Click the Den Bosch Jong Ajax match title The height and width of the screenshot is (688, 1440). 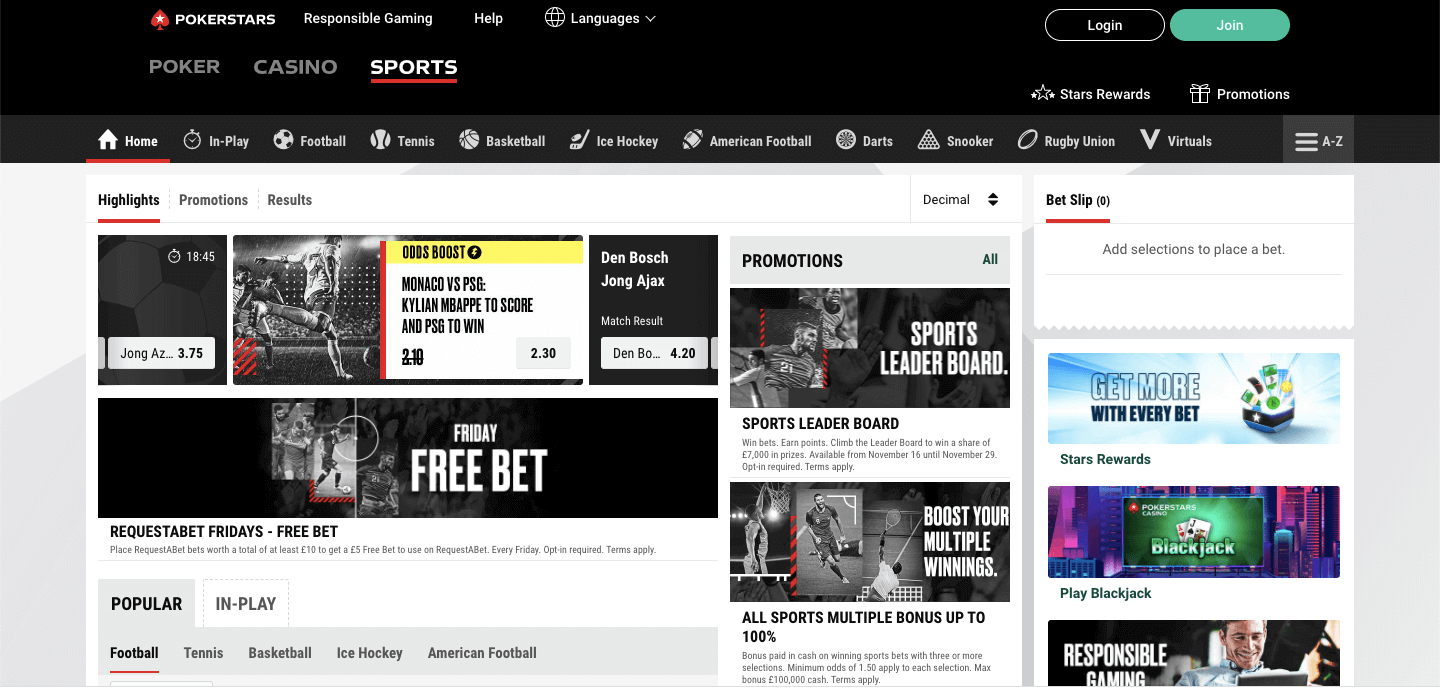[x=635, y=269]
